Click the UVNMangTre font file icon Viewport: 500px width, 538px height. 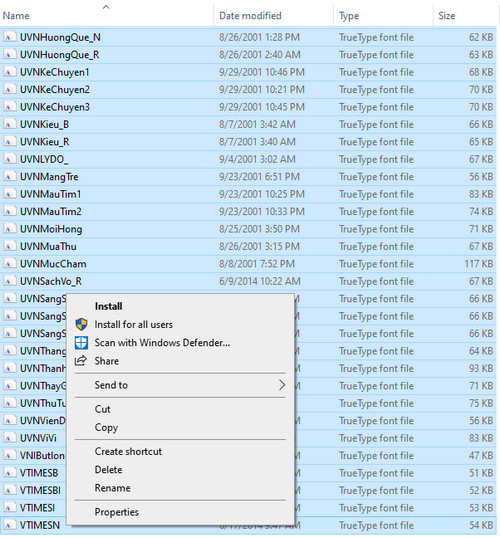(10, 177)
